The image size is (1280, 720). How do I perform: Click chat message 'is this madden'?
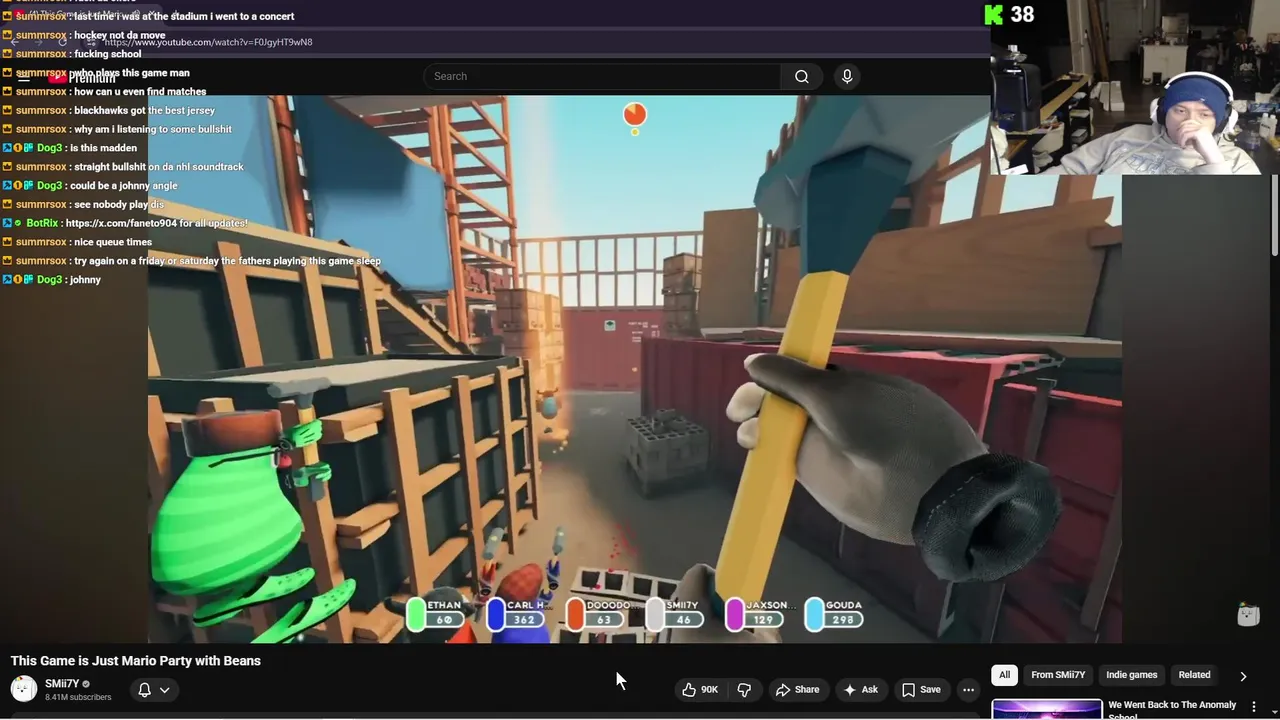103,148
